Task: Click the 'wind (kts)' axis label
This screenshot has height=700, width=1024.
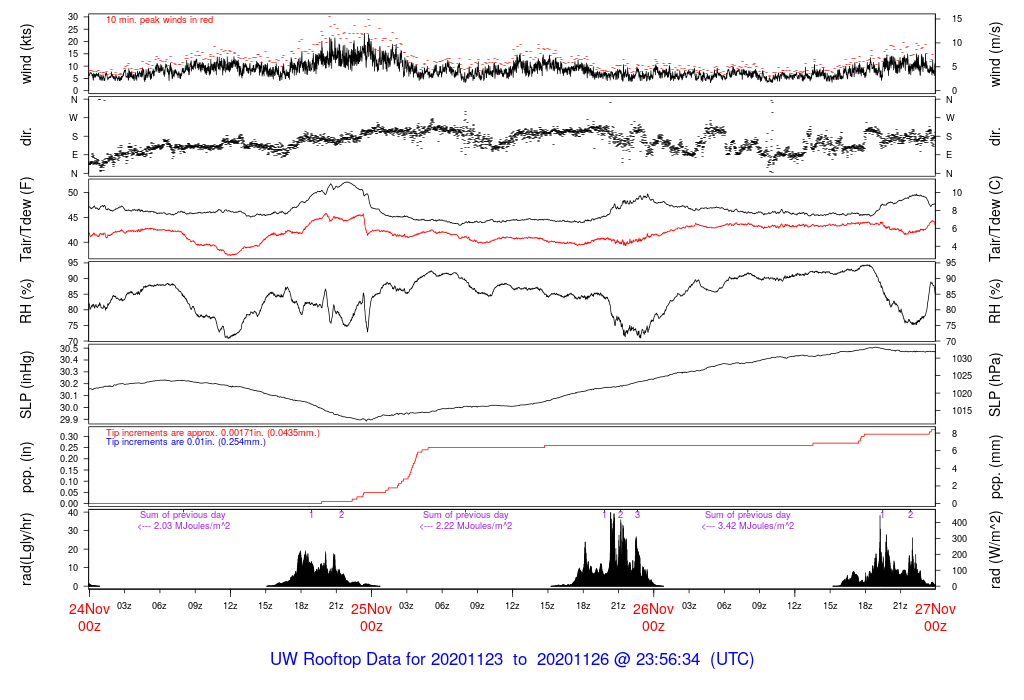Action: (x=27, y=54)
